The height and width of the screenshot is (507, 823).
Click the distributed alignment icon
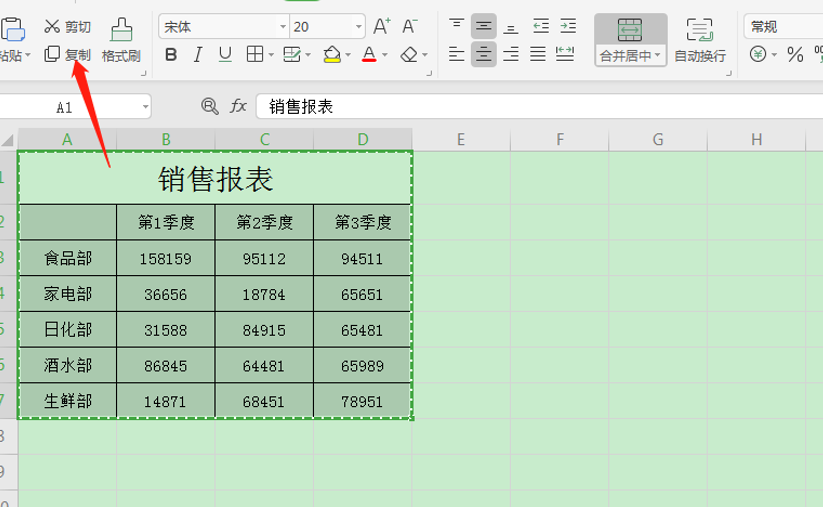tap(565, 54)
